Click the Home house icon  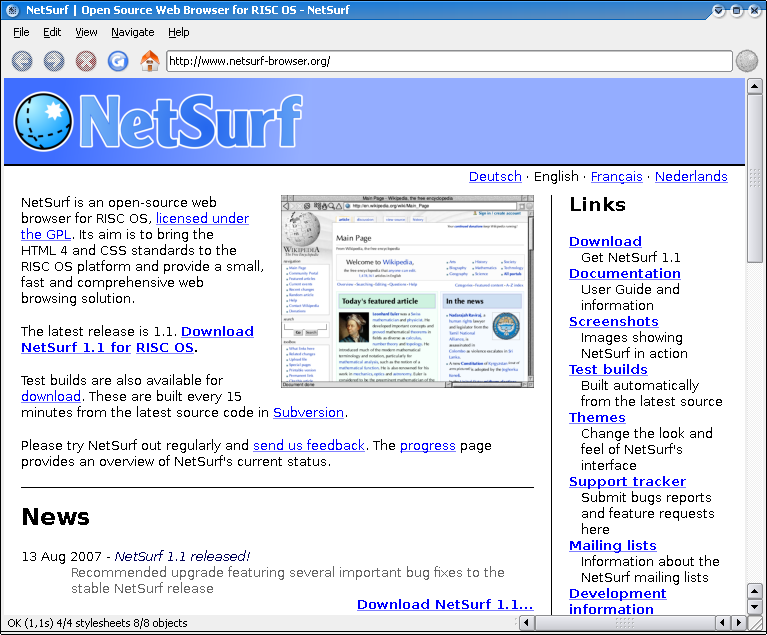pos(150,61)
